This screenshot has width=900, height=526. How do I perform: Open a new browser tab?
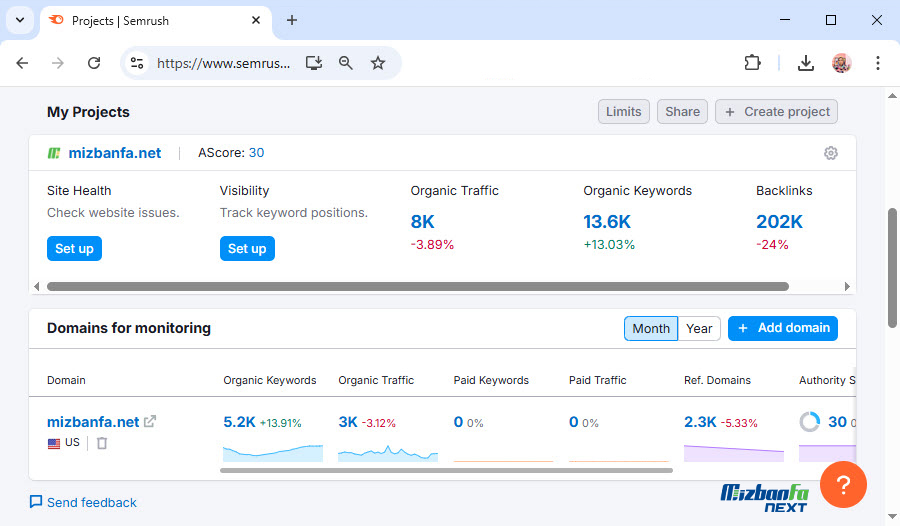click(x=292, y=20)
